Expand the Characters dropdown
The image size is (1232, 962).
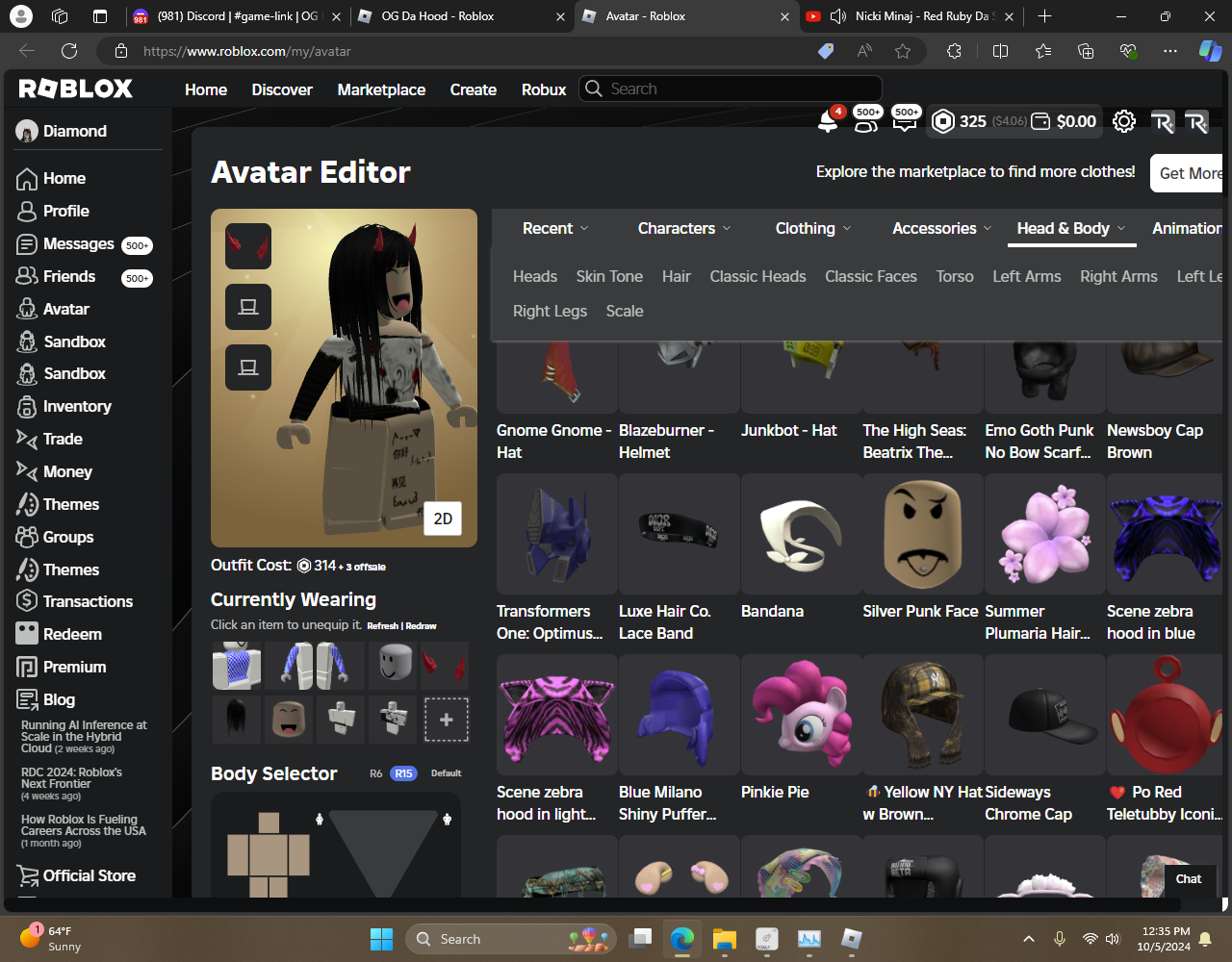684,228
